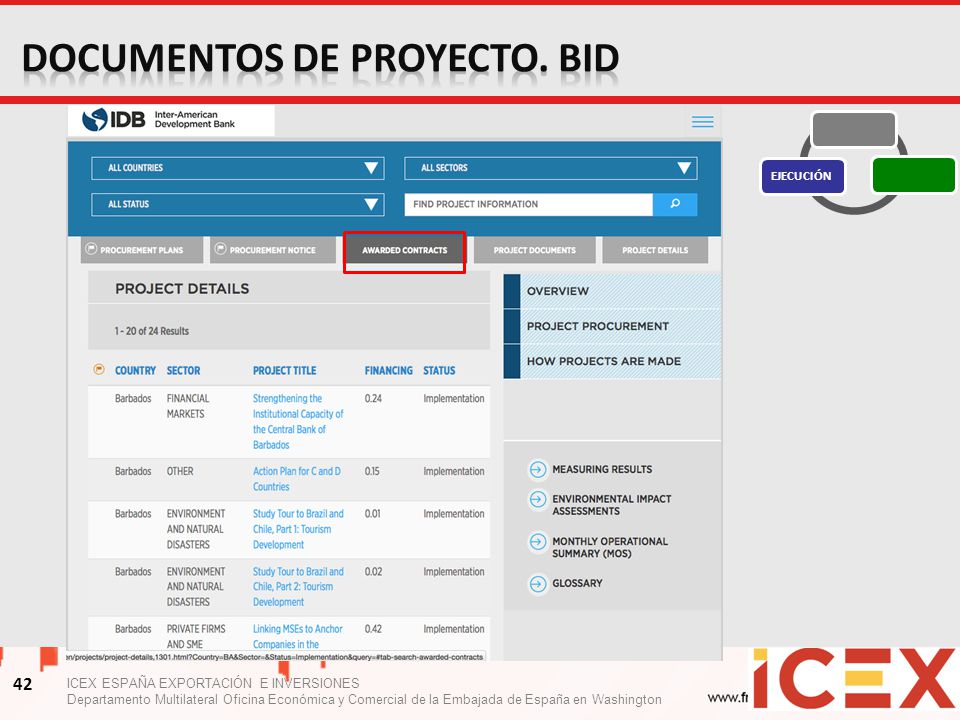Click the Project Title column header
This screenshot has width=960, height=720.
point(285,370)
